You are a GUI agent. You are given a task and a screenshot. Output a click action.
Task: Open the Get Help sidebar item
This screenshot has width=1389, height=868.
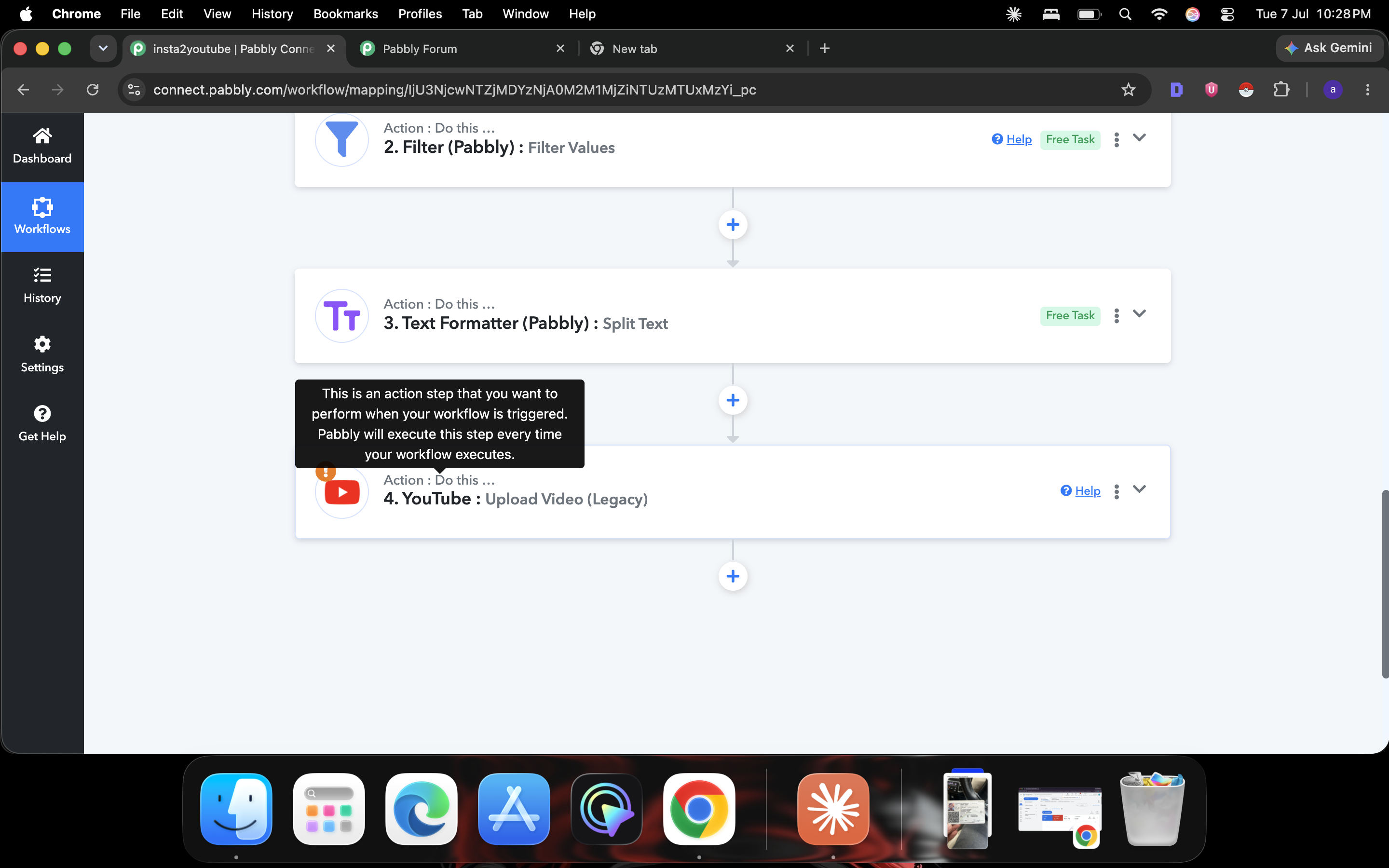click(42, 424)
